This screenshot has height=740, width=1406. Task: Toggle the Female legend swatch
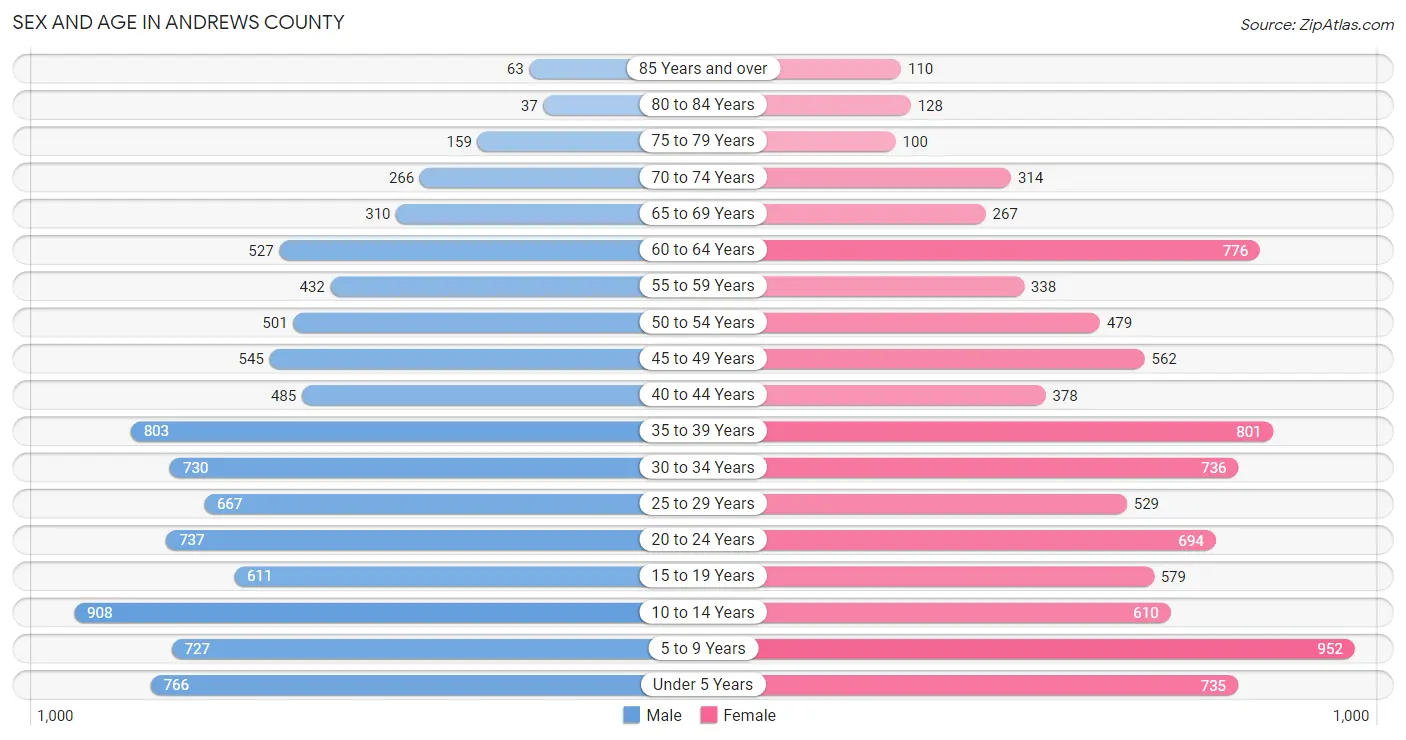tap(709, 715)
